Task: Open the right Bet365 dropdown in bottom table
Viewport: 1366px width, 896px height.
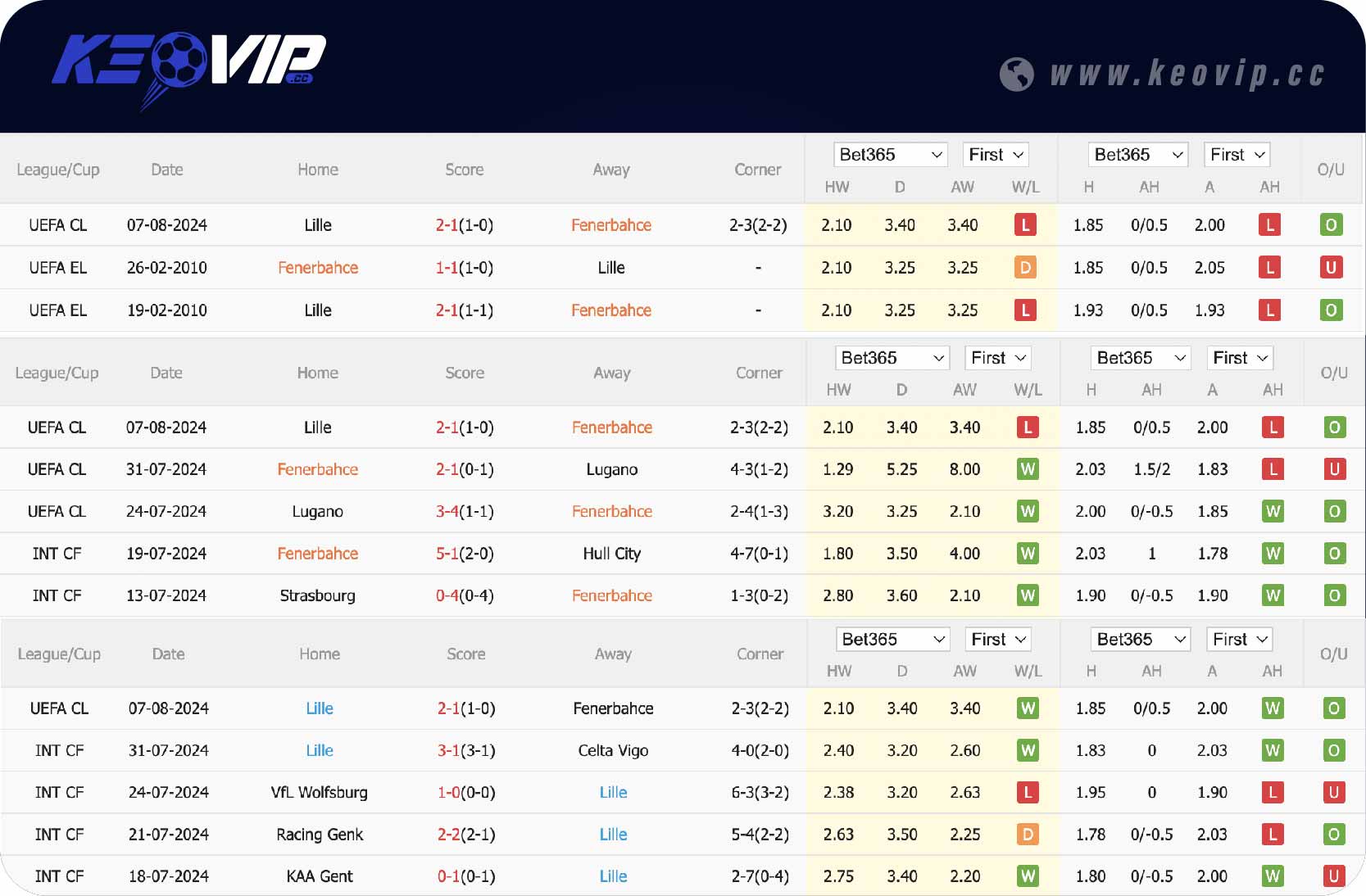Action: click(1141, 640)
